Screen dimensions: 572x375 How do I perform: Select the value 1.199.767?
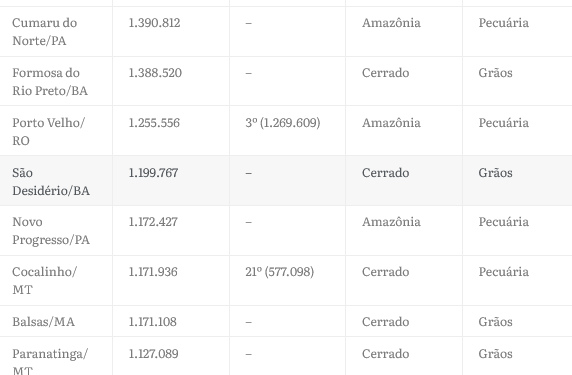click(153, 173)
